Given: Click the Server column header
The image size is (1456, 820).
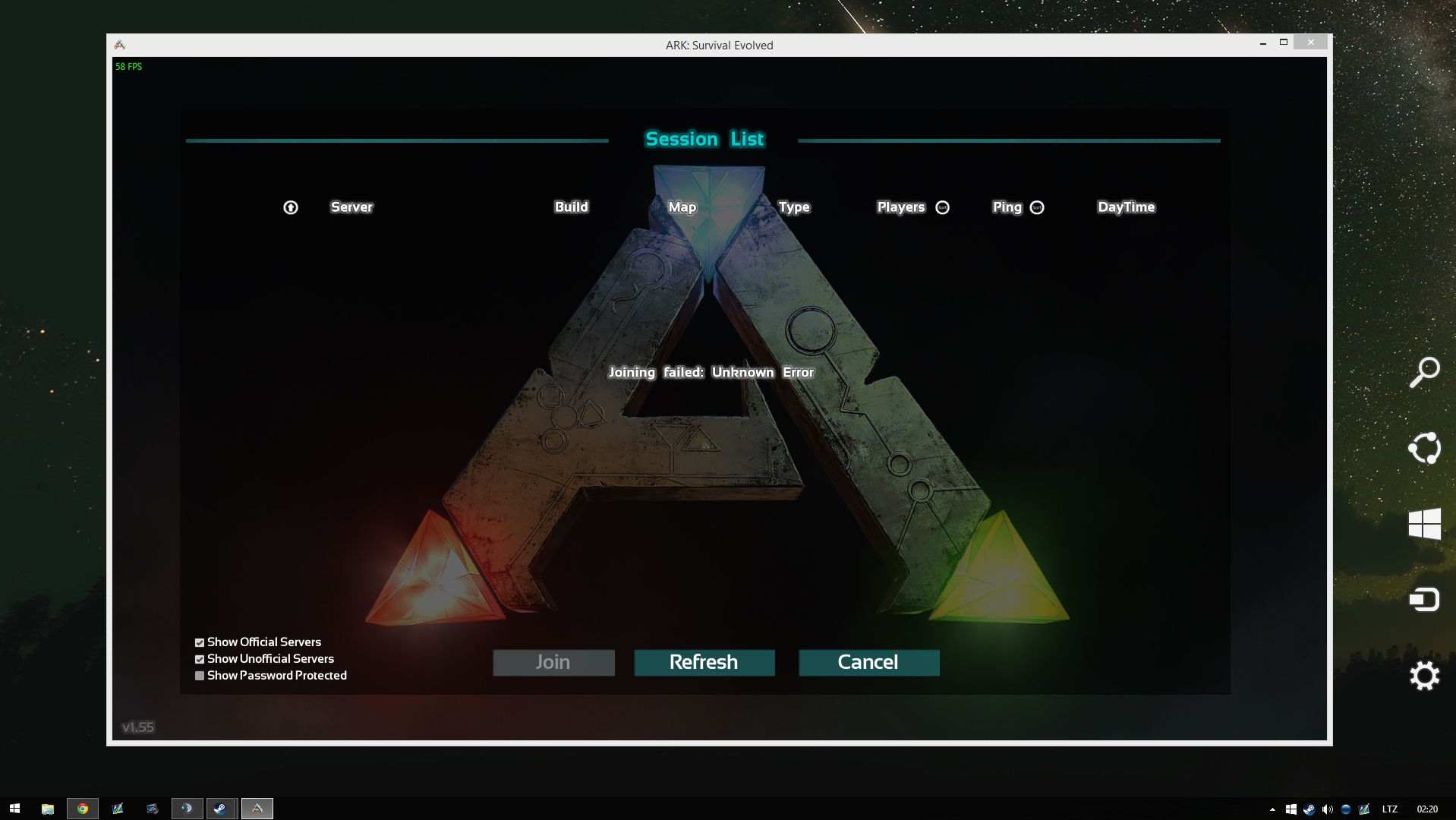Looking at the screenshot, I should click(x=351, y=207).
